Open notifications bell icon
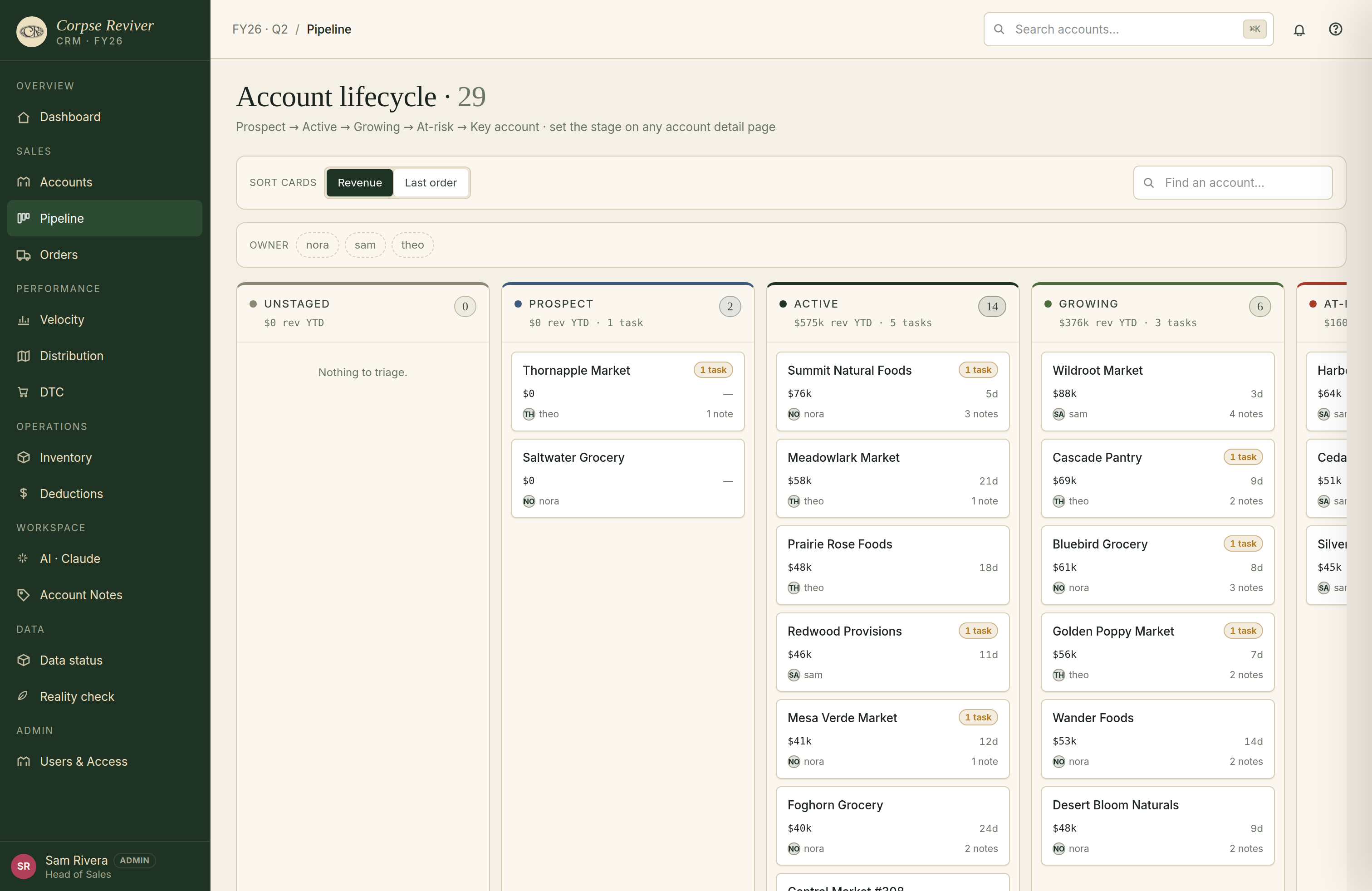Viewport: 1372px width, 891px height. click(x=1299, y=30)
